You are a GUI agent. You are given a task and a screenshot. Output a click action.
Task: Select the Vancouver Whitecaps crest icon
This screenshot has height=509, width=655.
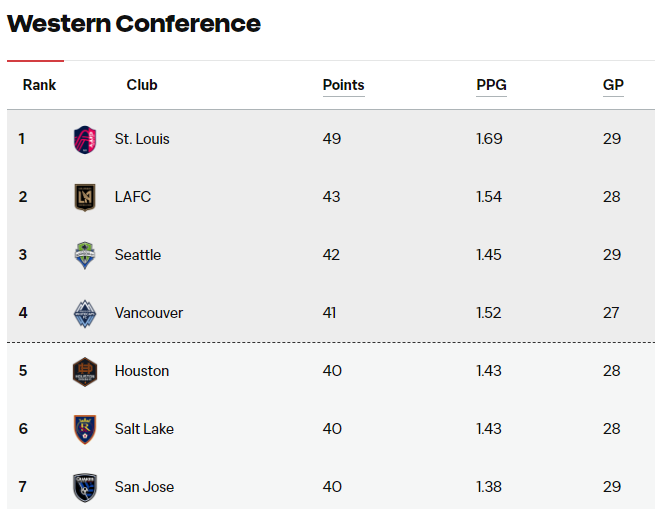85,313
